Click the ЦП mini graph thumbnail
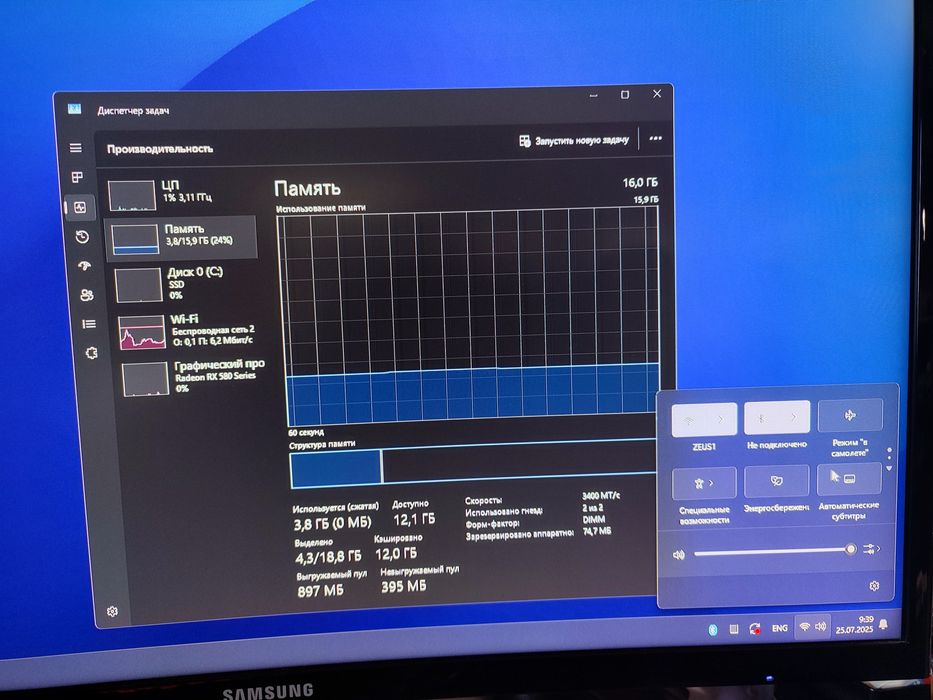 tap(132, 195)
